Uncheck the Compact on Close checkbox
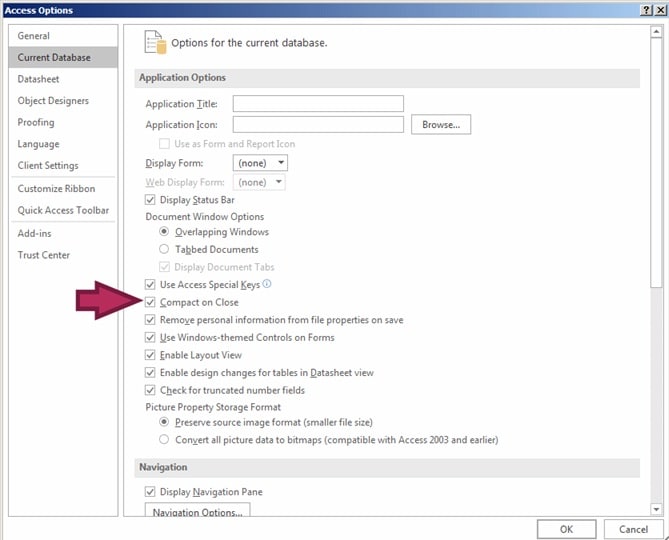This screenshot has width=669, height=540. pos(150,302)
